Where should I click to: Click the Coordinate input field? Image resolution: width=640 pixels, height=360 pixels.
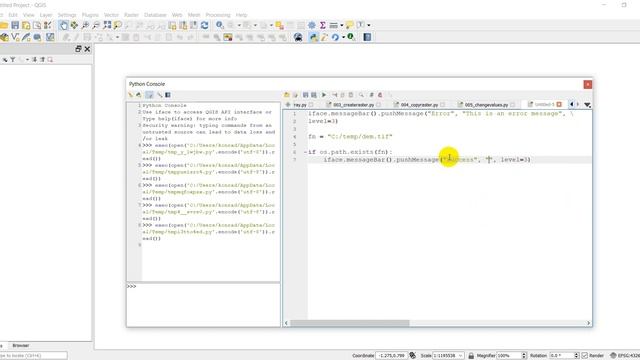[391, 356]
